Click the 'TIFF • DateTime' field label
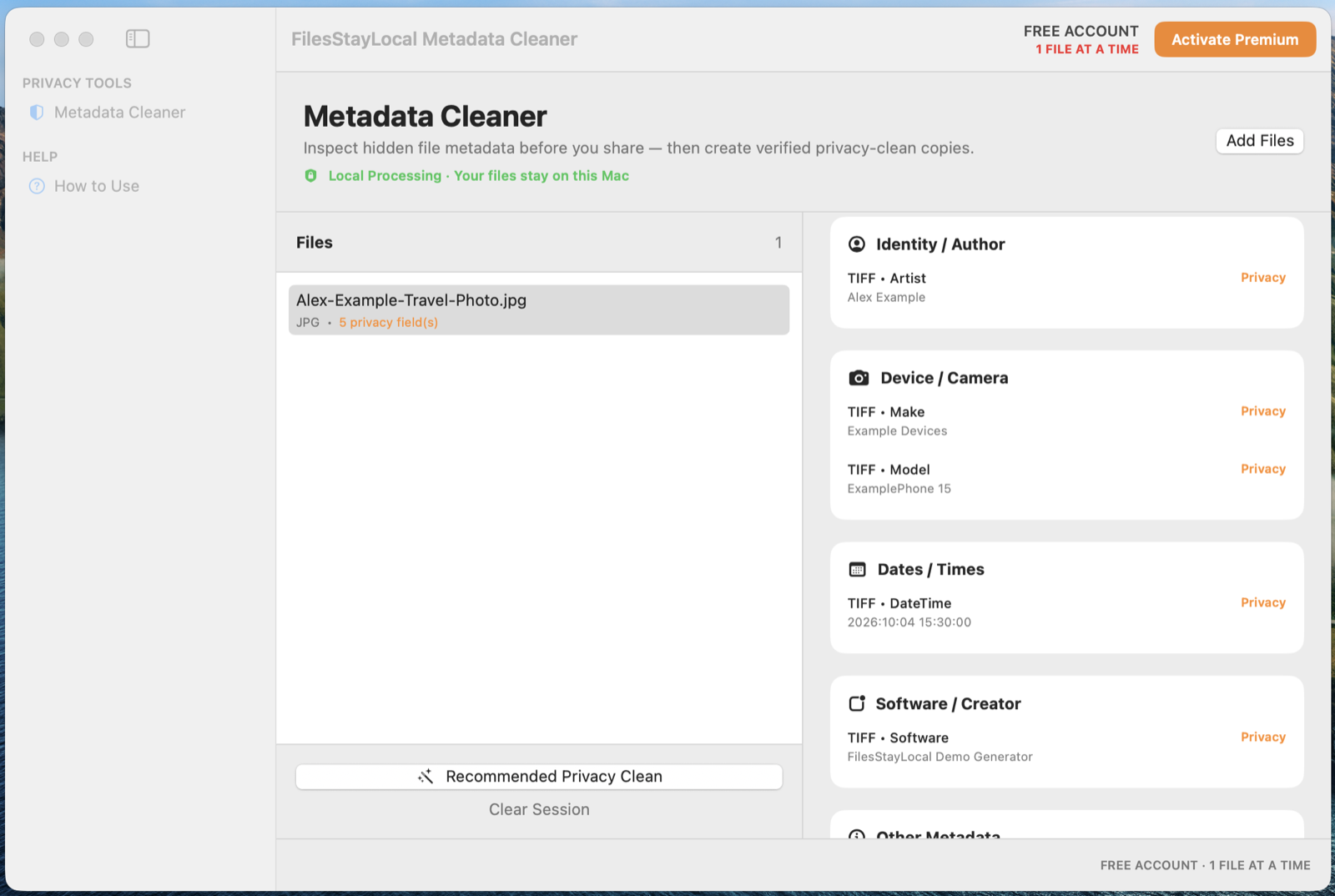This screenshot has height=896, width=1335. point(899,602)
